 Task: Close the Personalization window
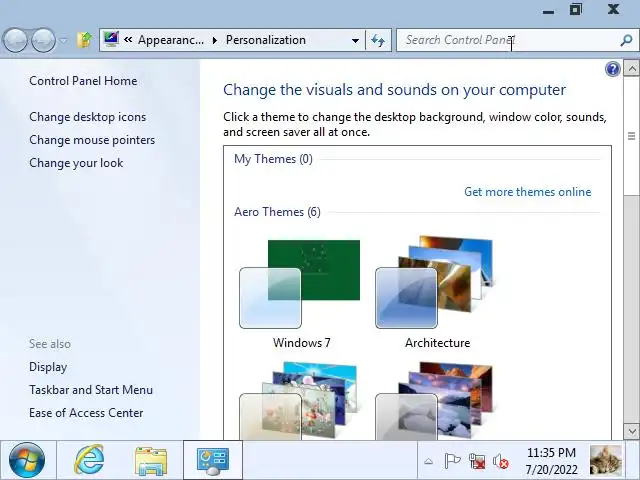pyautogui.click(x=613, y=9)
